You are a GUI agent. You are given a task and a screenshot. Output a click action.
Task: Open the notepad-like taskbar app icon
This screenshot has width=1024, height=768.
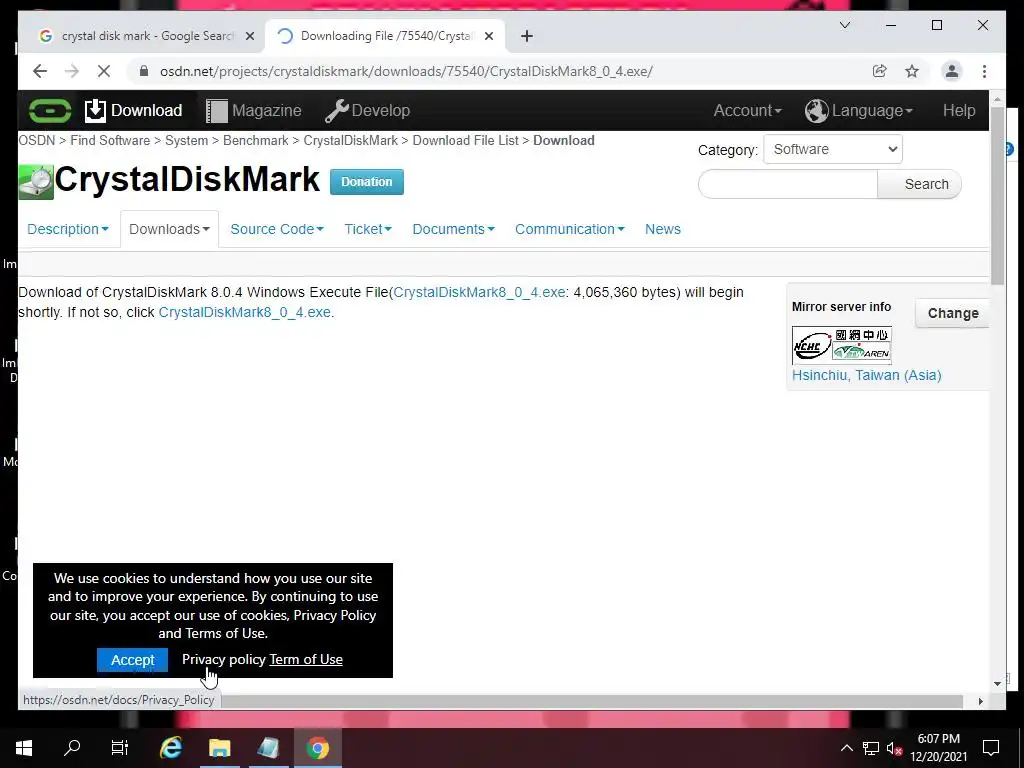point(268,748)
